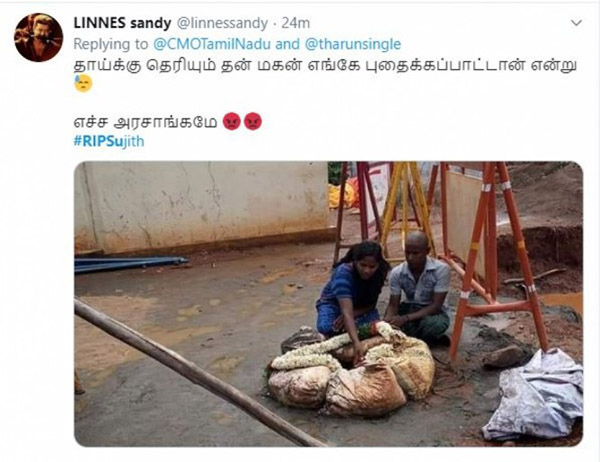Image resolution: width=600 pixels, height=462 pixels.
Task: Open the #RIPSujith hashtag
Action: point(109,141)
